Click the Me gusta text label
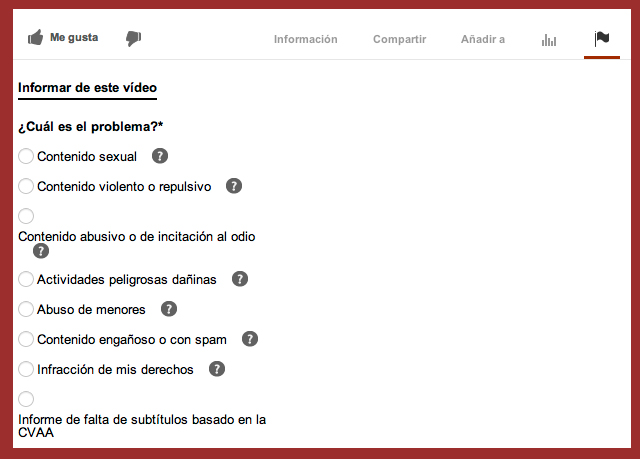Viewport: 640px width, 459px height. (x=74, y=38)
